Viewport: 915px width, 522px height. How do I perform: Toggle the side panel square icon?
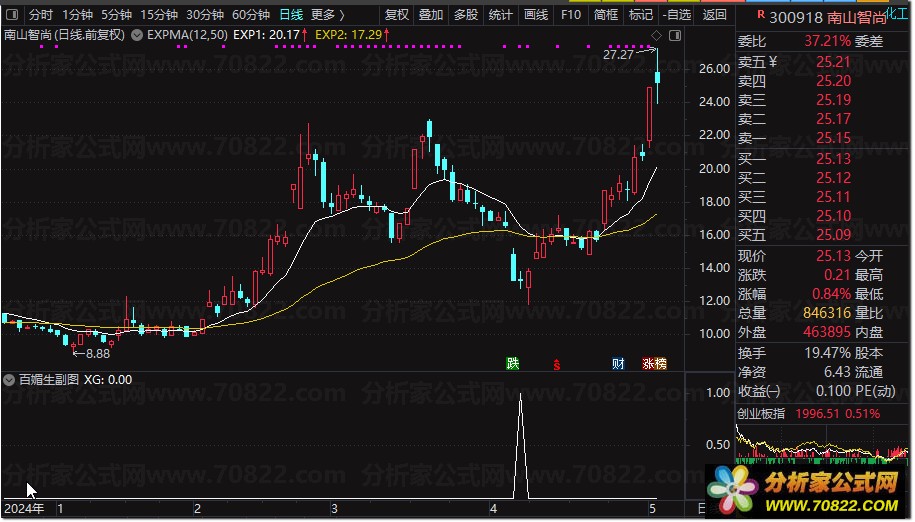[675, 36]
